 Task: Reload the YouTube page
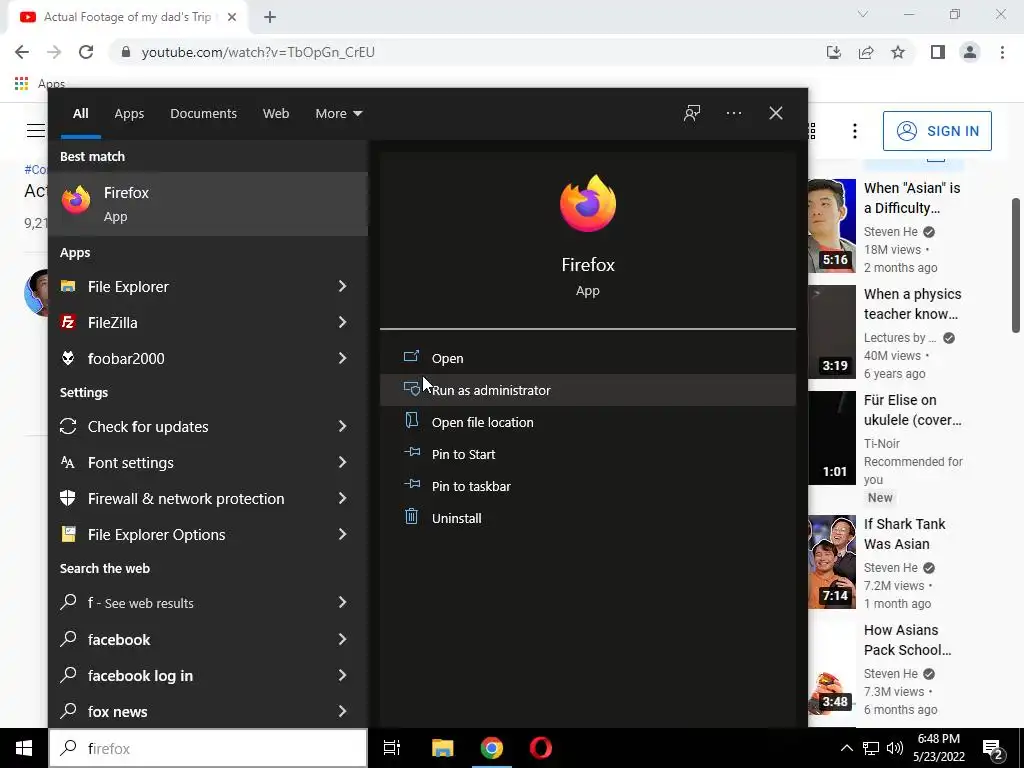[x=86, y=52]
